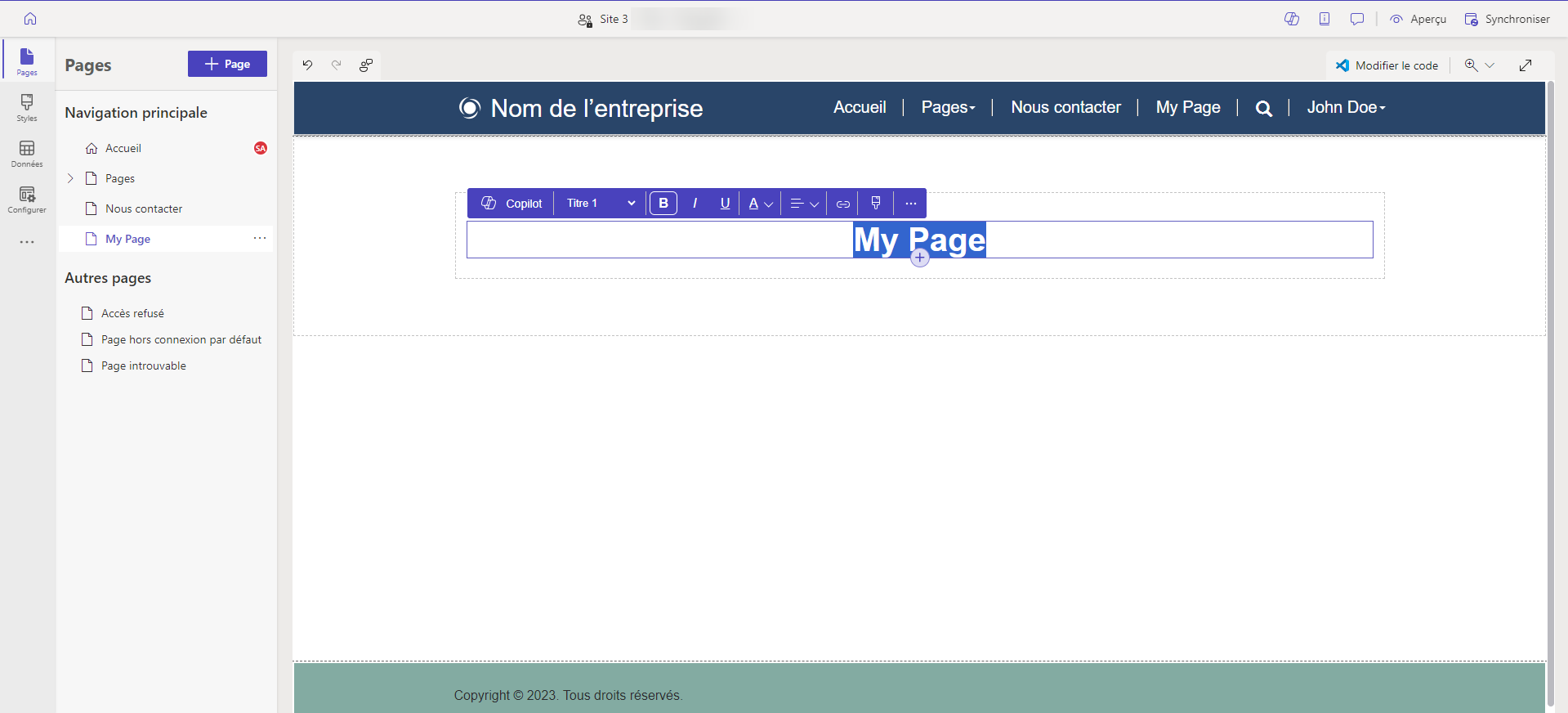Viewport: 1568px width, 713px height.
Task: Open more text toolbar options
Action: click(x=911, y=204)
